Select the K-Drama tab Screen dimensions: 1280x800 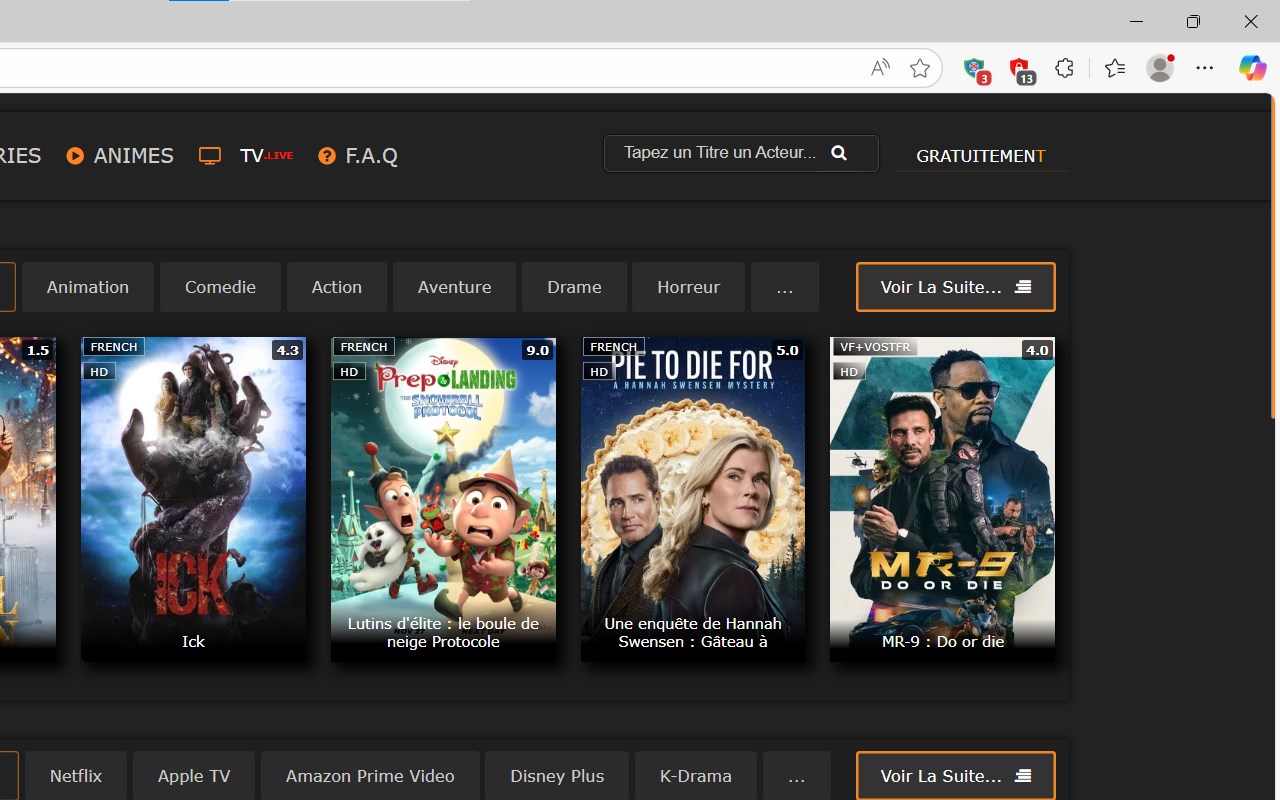coord(696,776)
